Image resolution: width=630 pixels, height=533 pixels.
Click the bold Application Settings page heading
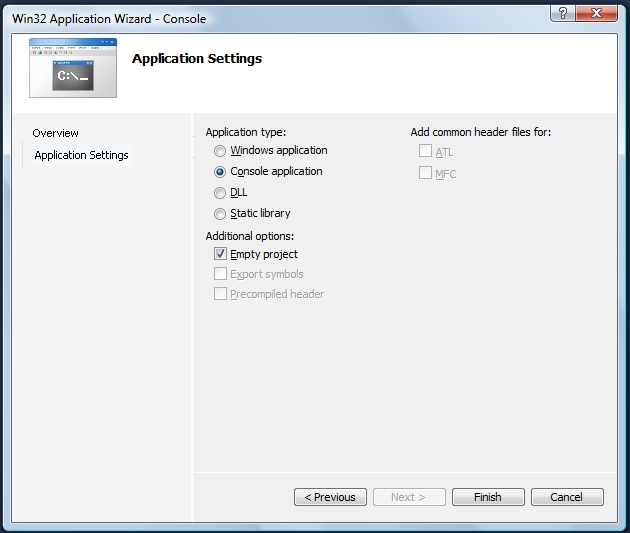pos(197,58)
